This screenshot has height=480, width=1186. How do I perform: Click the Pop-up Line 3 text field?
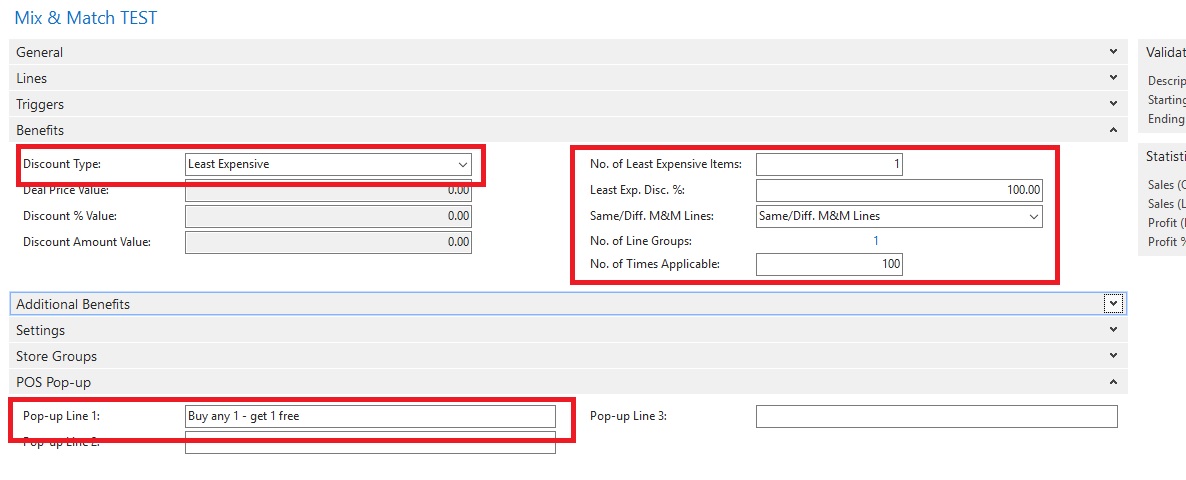pos(936,416)
